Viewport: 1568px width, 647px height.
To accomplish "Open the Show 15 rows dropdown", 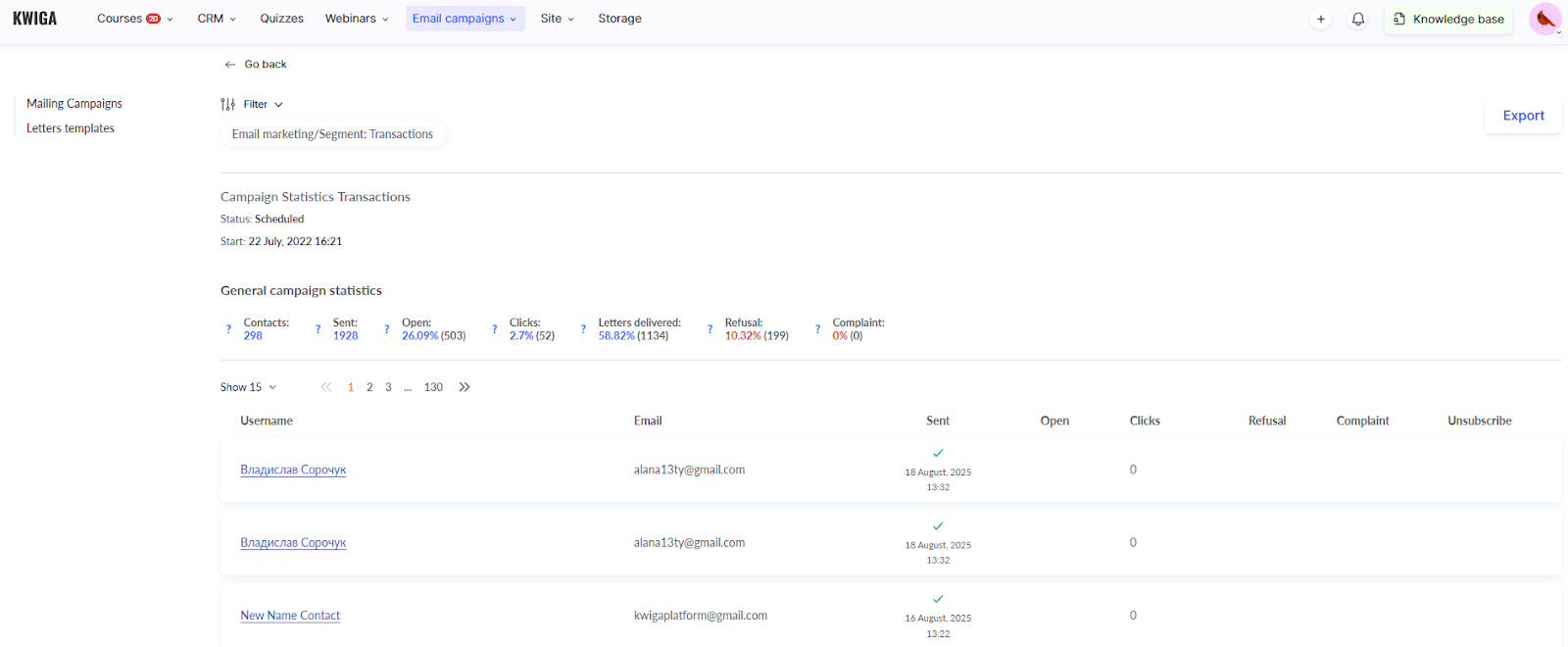I will (x=248, y=387).
